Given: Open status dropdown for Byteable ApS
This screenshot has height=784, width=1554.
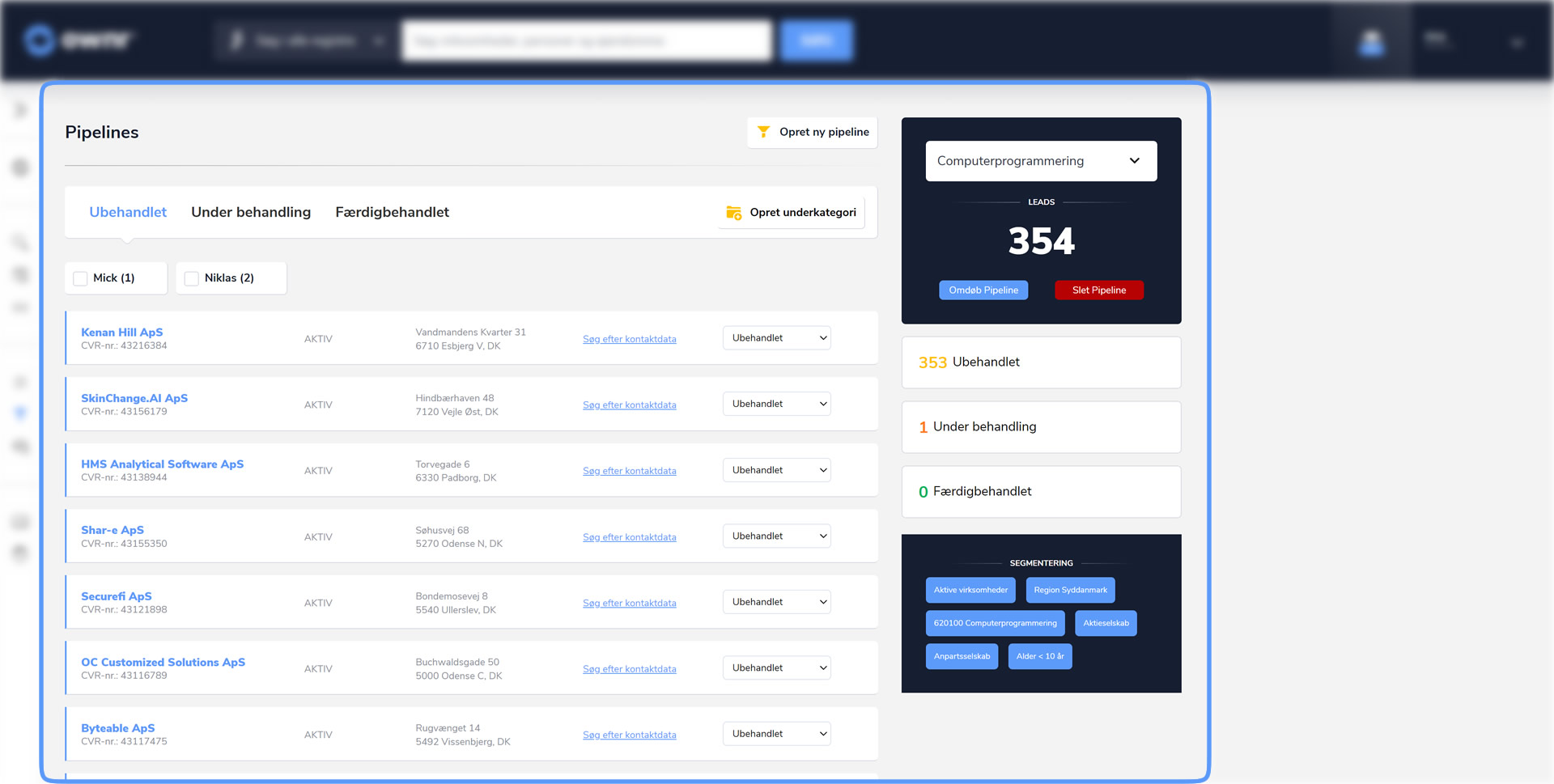Looking at the screenshot, I should pyautogui.click(x=777, y=734).
